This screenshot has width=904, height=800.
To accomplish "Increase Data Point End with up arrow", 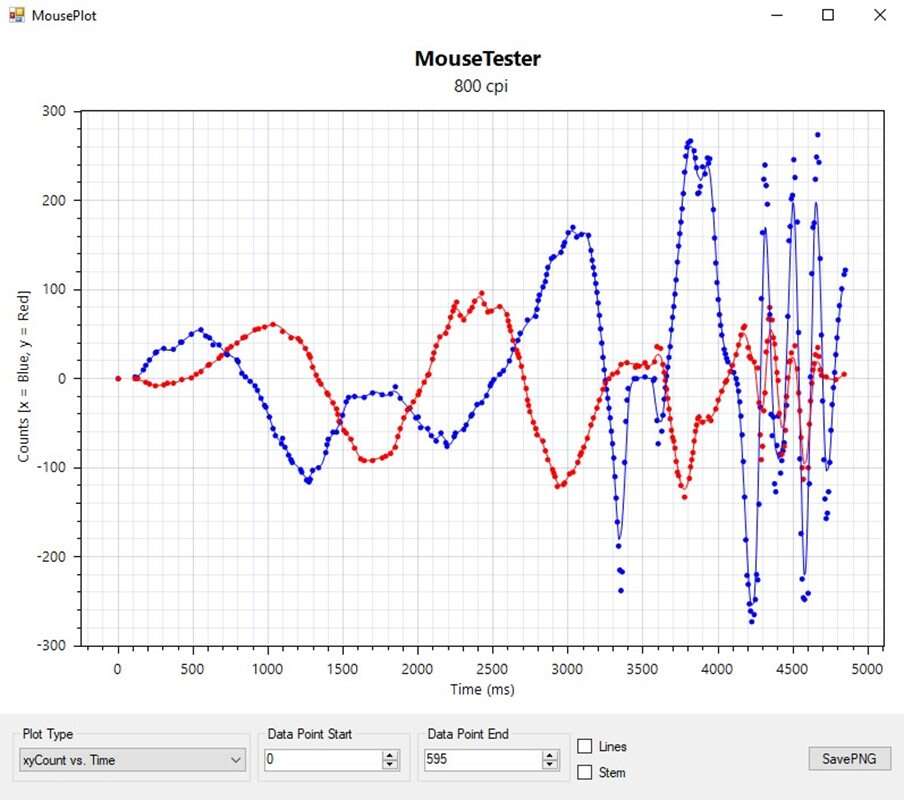I will point(550,755).
